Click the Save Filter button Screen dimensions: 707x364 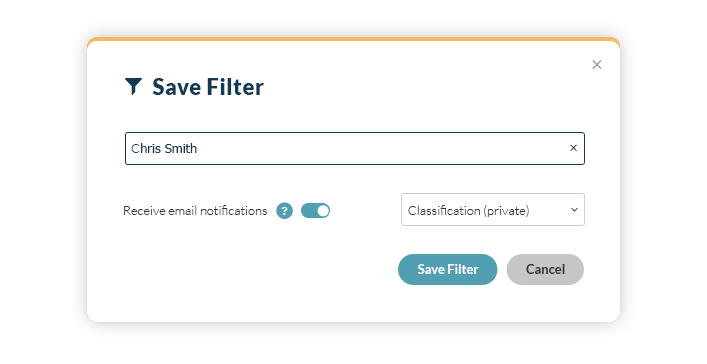(x=448, y=269)
